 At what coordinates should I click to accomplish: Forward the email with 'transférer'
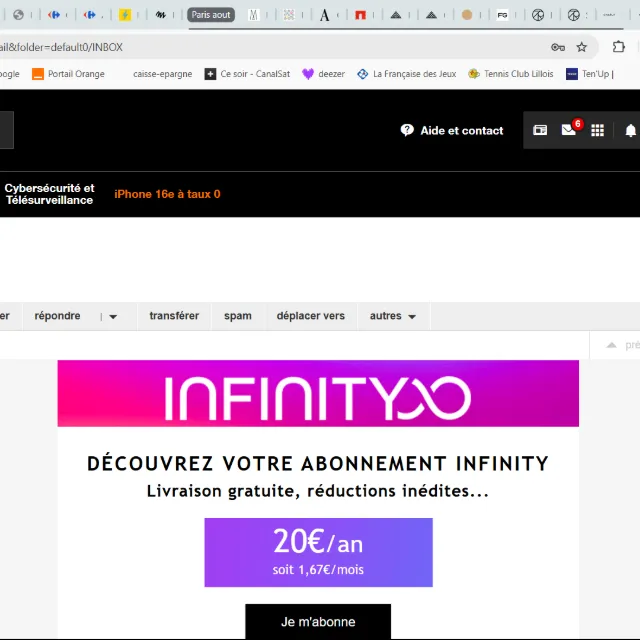pos(174,316)
